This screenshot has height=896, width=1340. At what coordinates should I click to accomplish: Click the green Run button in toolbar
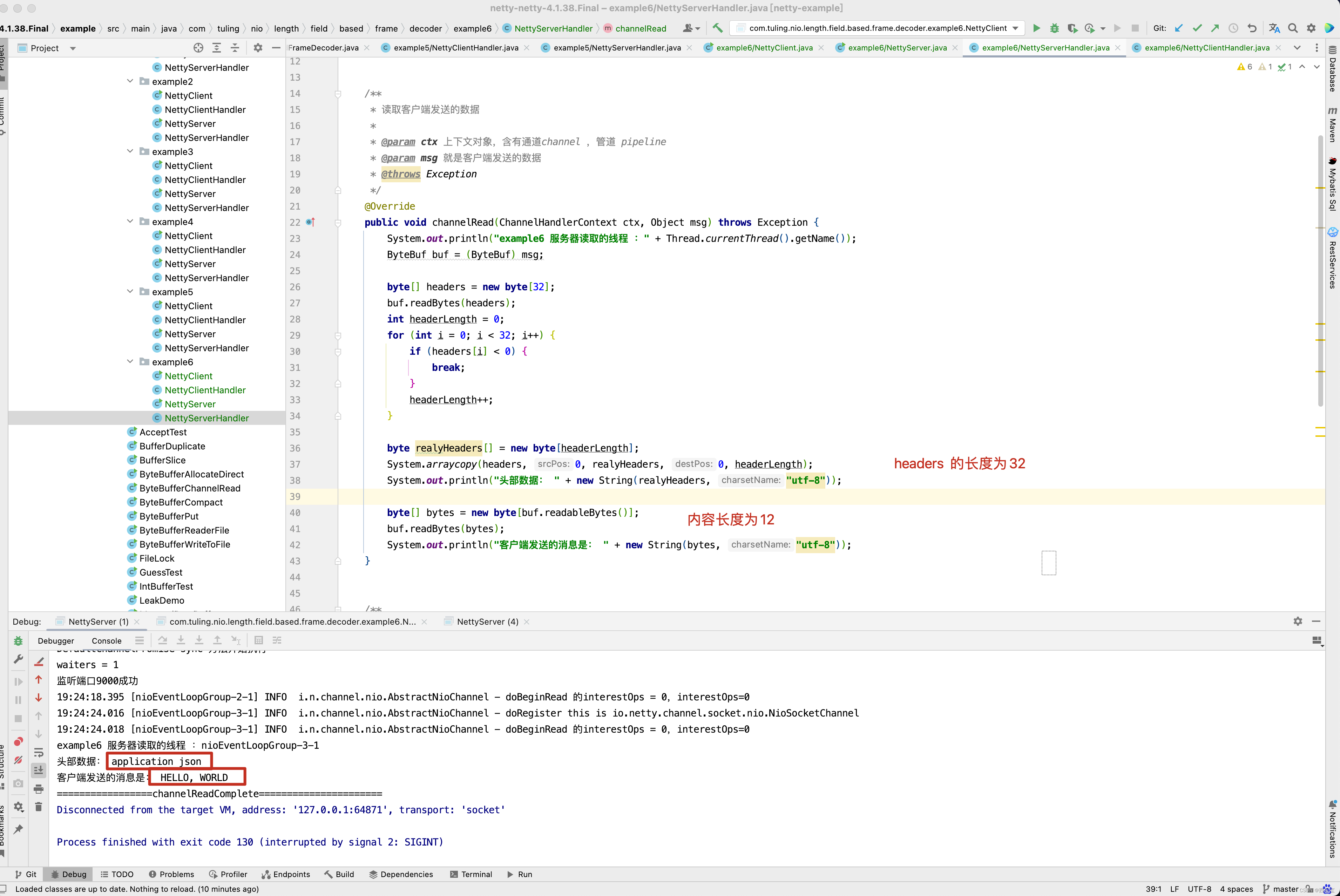click(x=1036, y=28)
